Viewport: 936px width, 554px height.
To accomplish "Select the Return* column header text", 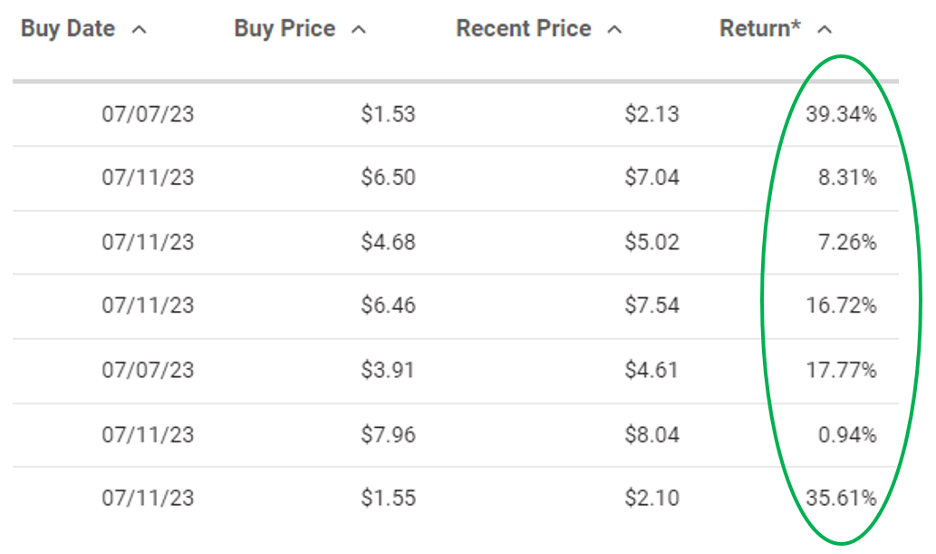I will [760, 29].
